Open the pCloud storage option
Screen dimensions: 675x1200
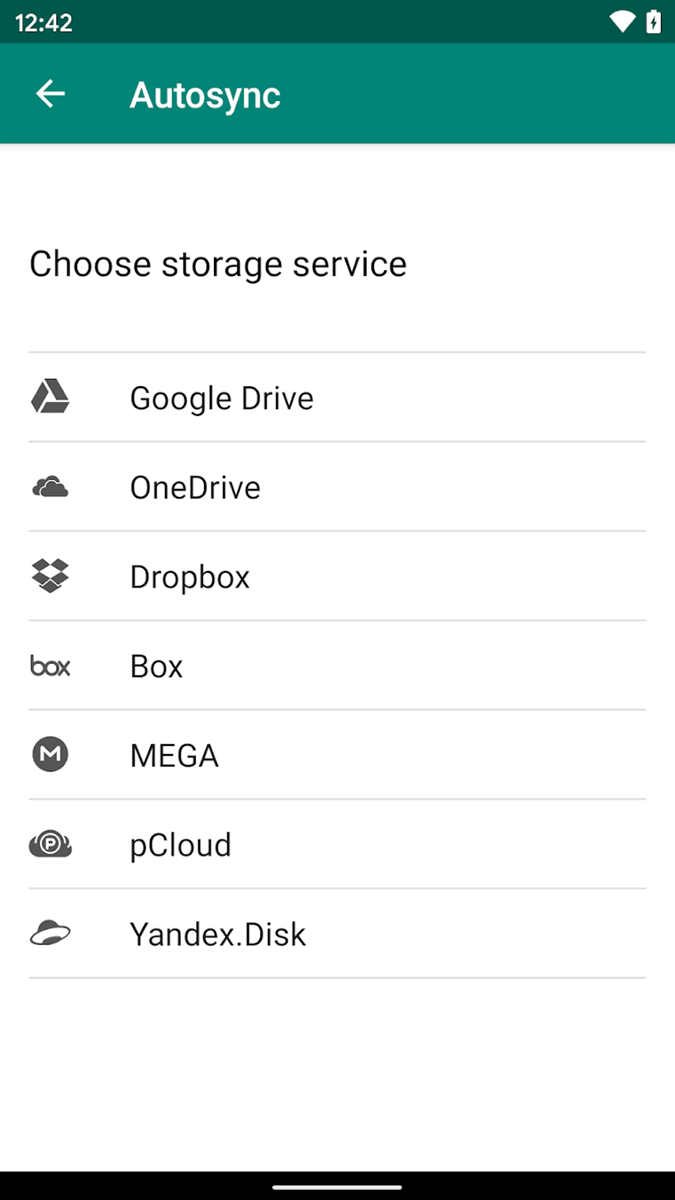[x=181, y=846]
